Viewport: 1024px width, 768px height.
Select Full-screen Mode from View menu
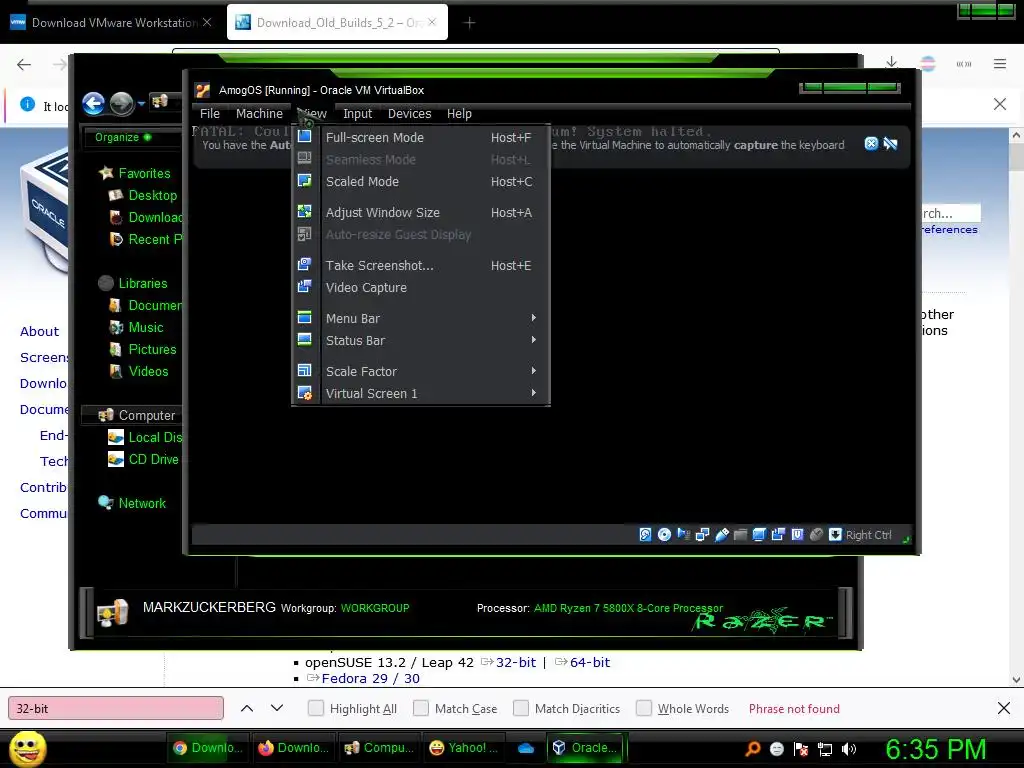(x=421, y=137)
